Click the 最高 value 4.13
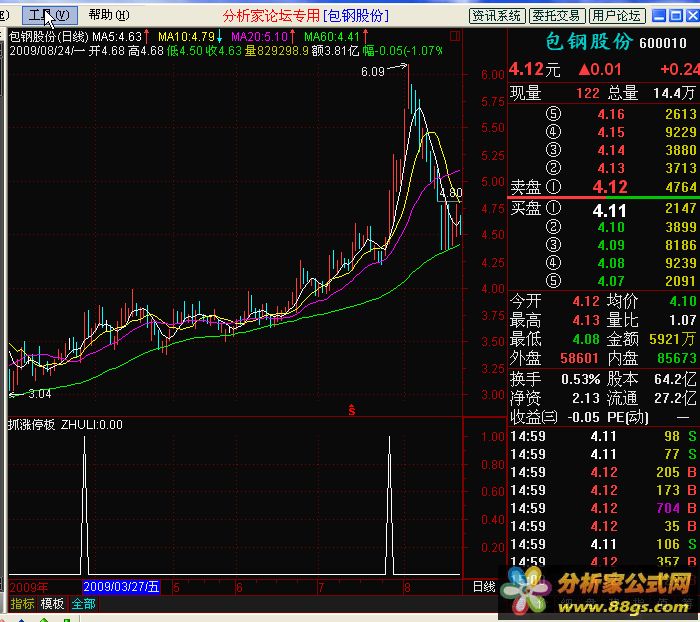700x622 pixels. coord(586,320)
